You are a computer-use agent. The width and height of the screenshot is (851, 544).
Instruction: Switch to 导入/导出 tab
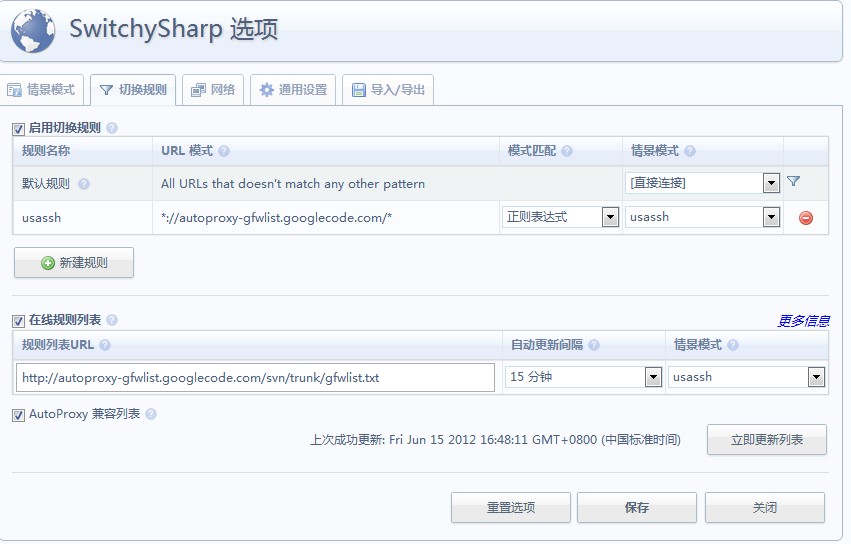pos(388,90)
